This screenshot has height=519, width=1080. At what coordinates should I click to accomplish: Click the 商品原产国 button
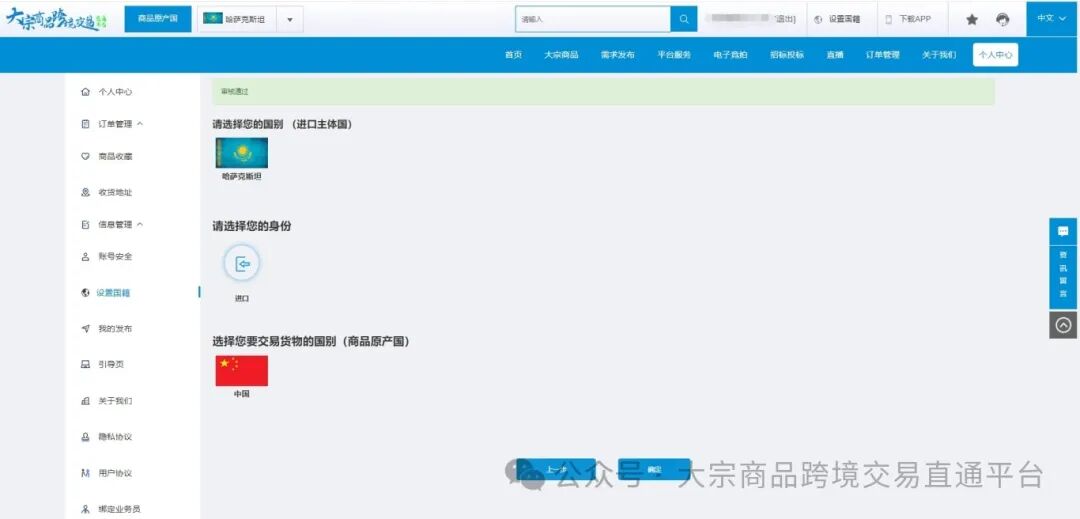[x=157, y=19]
